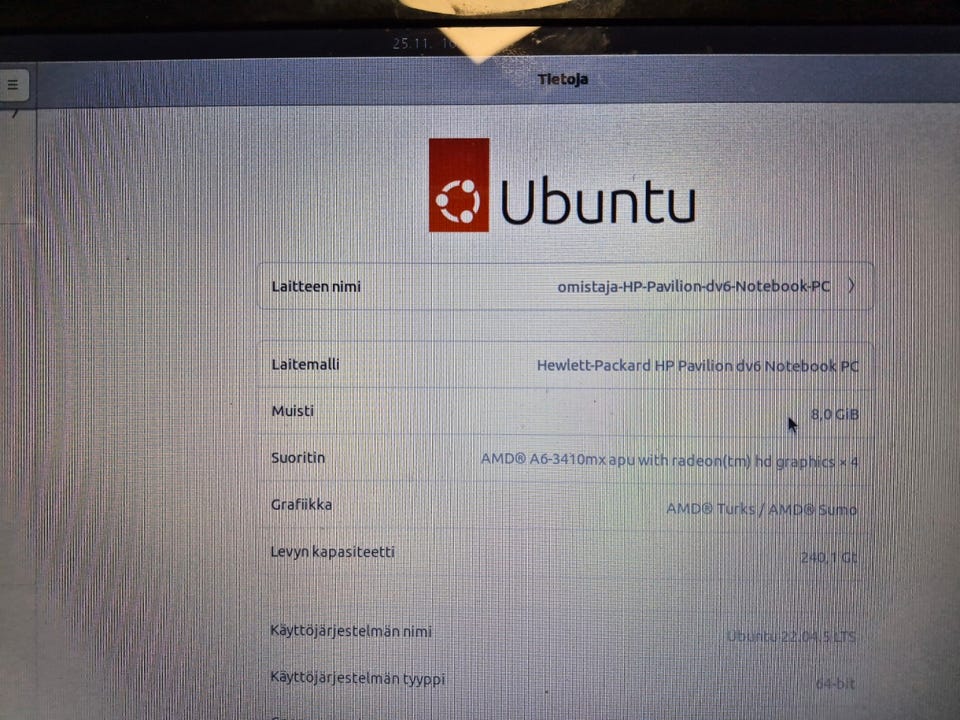The height and width of the screenshot is (720, 960).
Task: Open the Laitteen nimi row to rename device
Action: [565, 286]
